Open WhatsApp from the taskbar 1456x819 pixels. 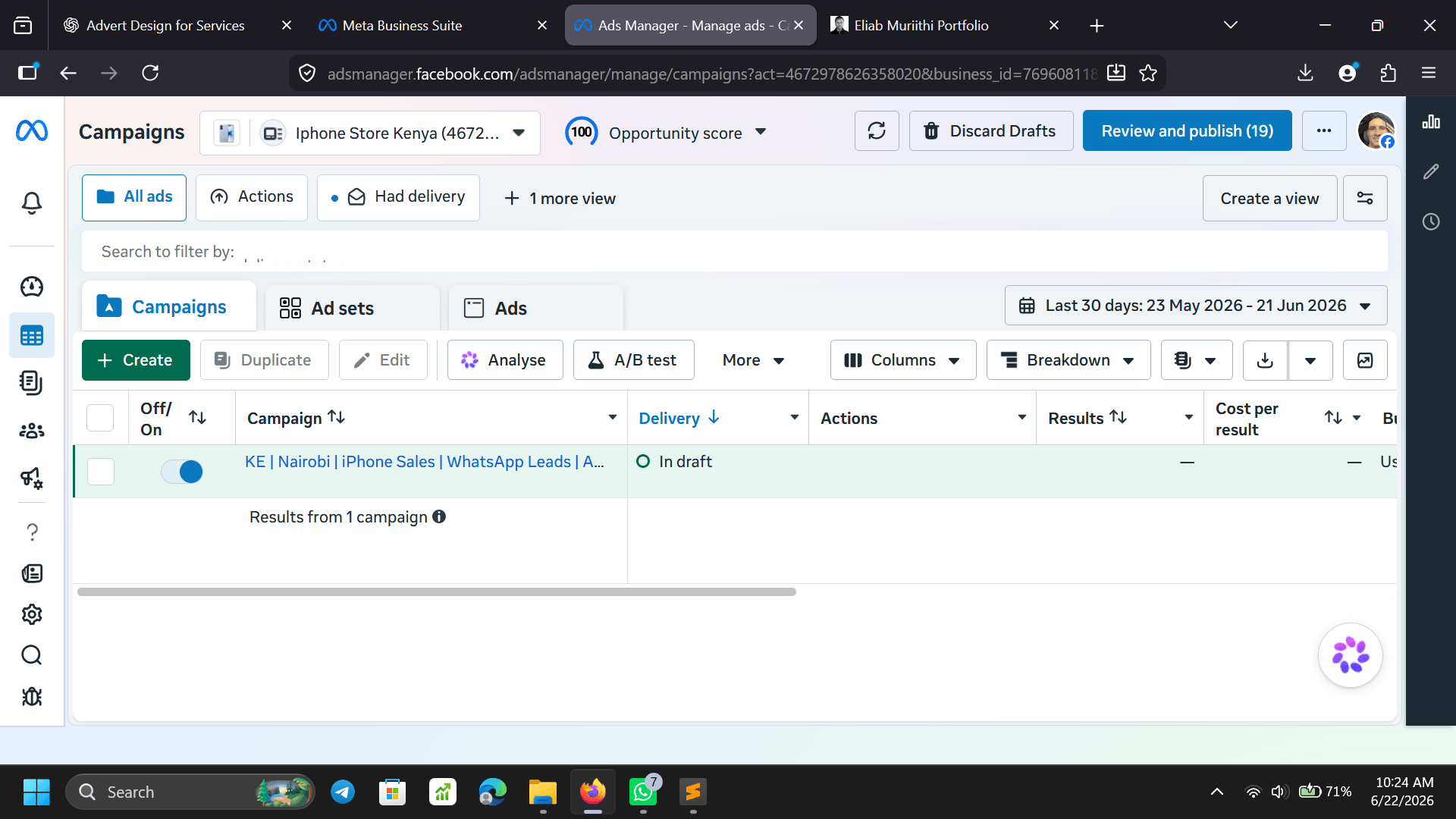643,792
